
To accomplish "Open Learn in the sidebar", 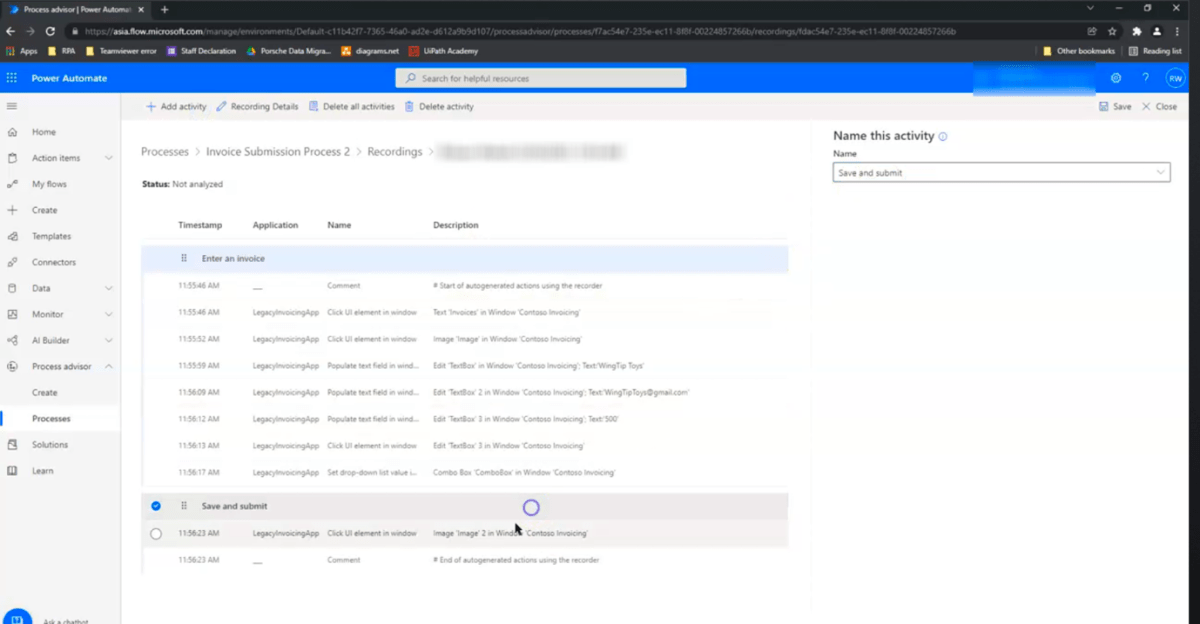I will click(x=43, y=470).
